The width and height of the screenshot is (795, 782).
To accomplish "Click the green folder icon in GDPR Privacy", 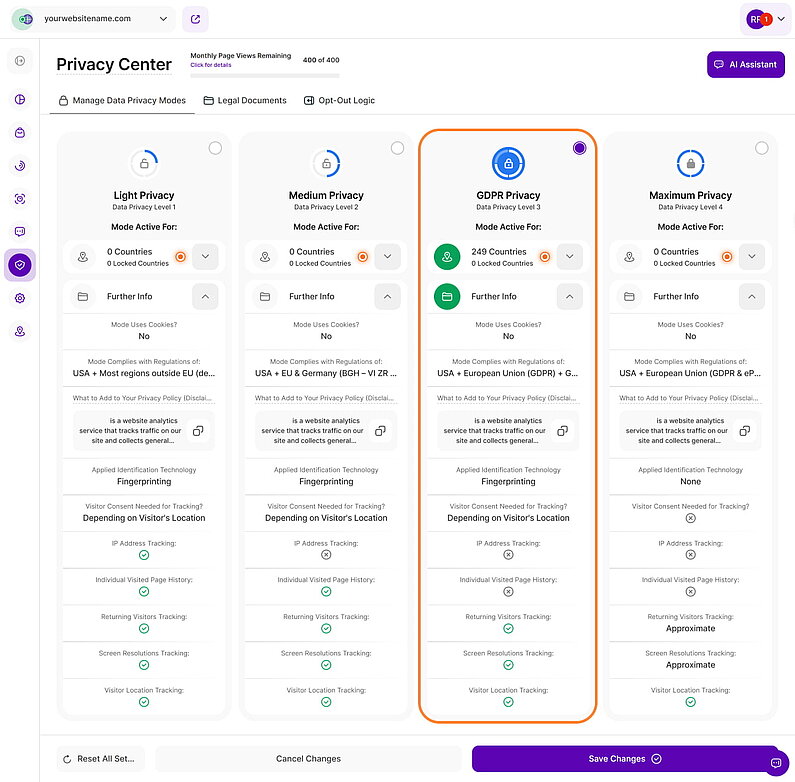I will [447, 297].
